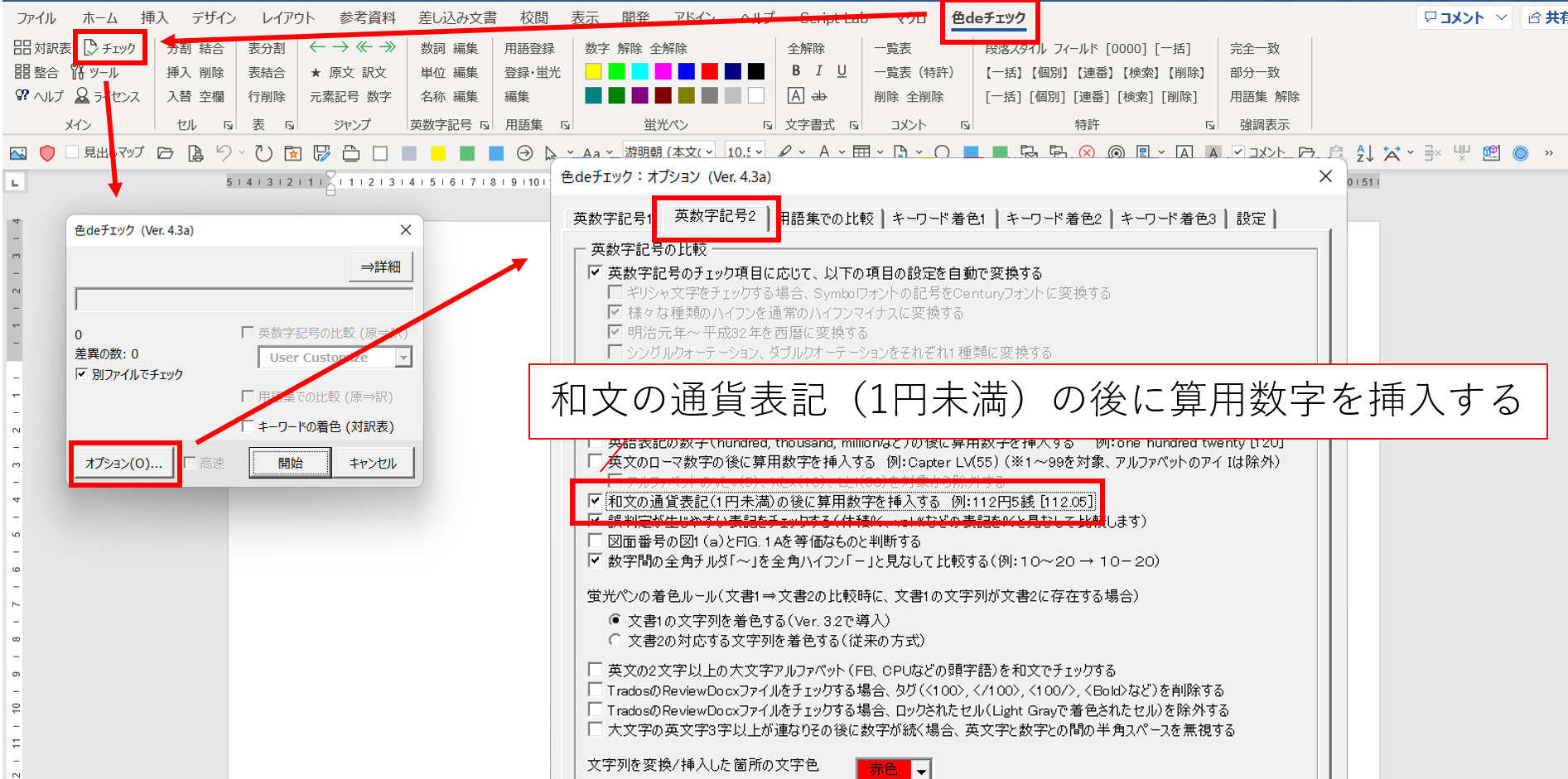Switch to the キーワード着色1 tab
Screen dimensions: 1568x779
[938, 219]
